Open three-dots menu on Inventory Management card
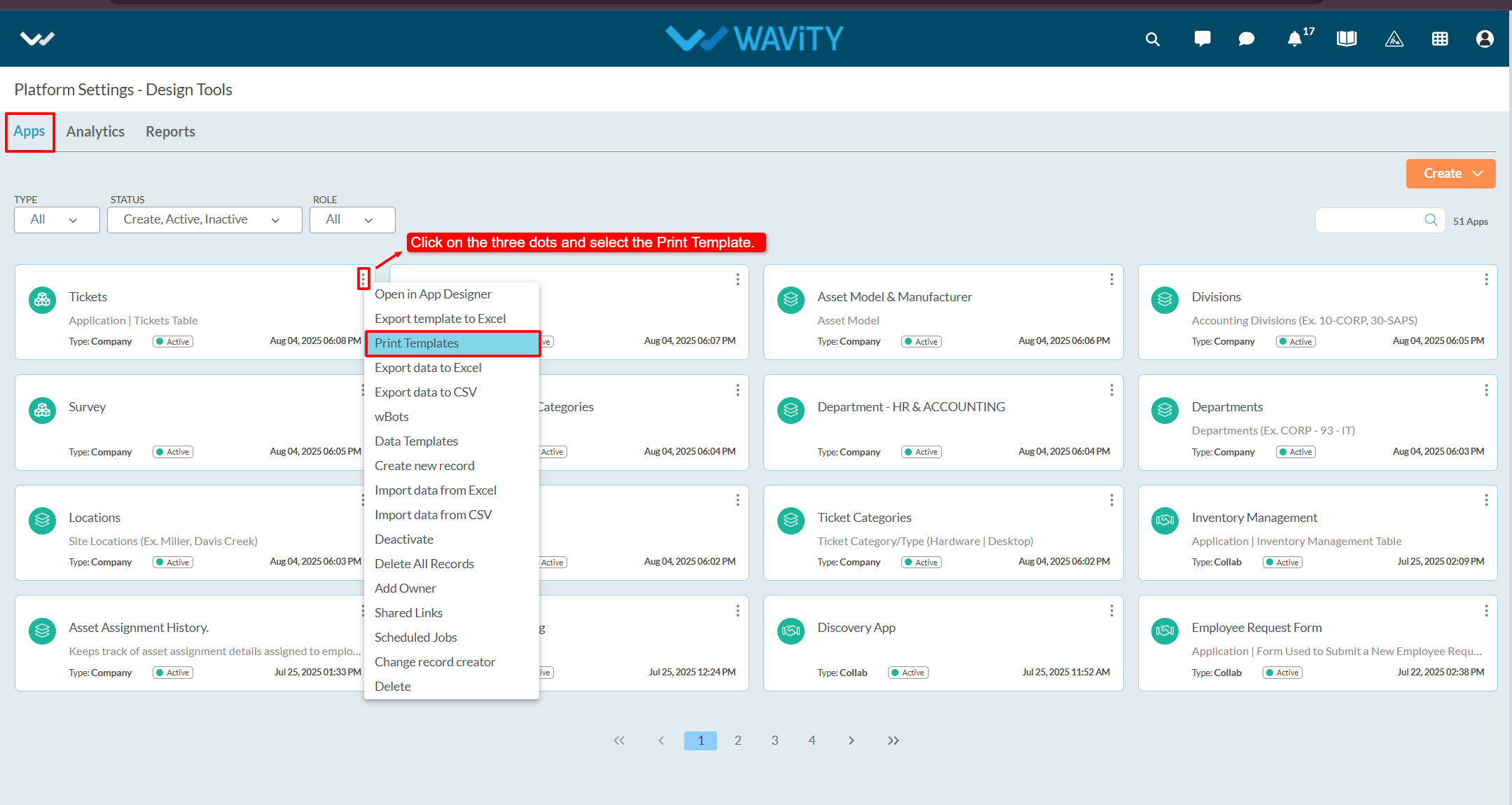This screenshot has height=805, width=1512. coord(1486,500)
